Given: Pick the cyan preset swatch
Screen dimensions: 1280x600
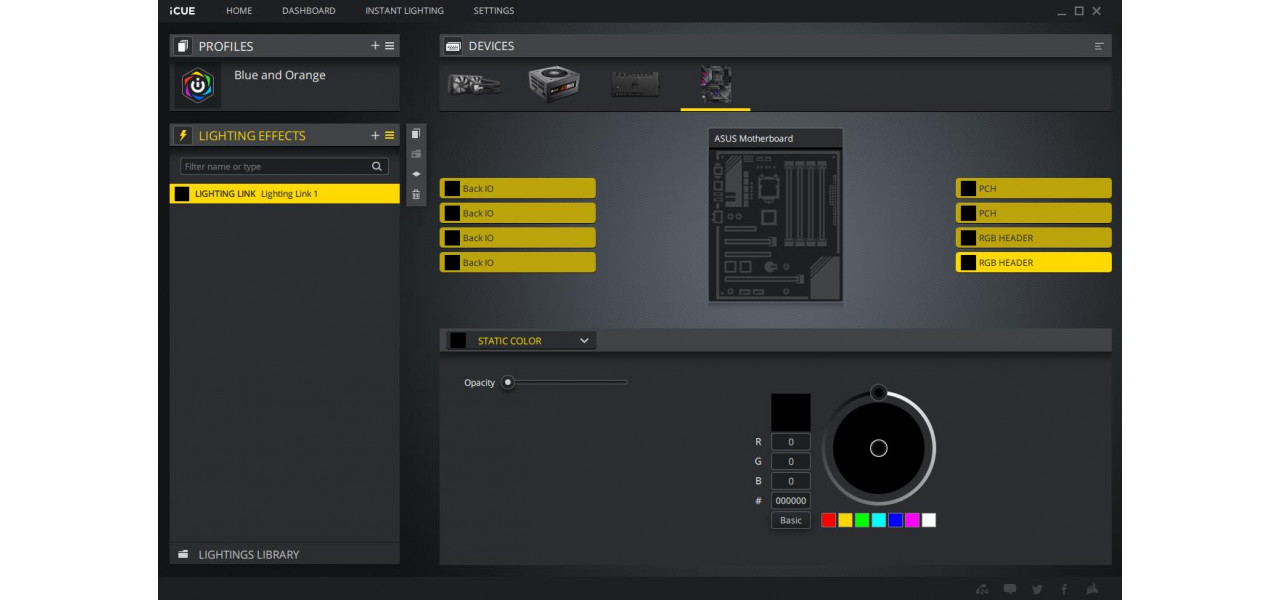Looking at the screenshot, I should [x=878, y=520].
